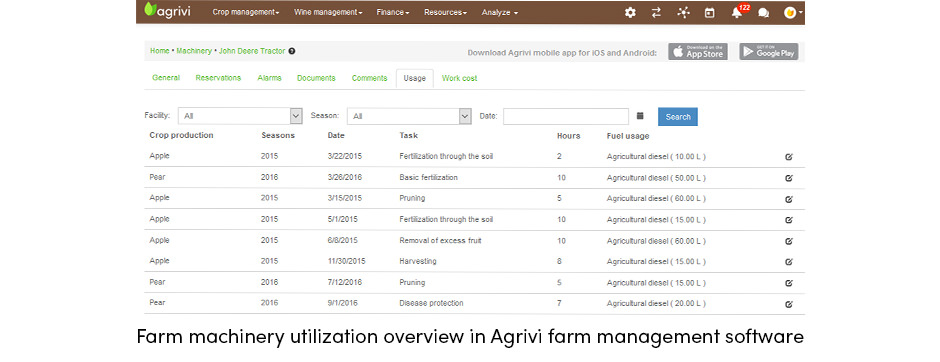Click the Date column header
940x362 pixels.
(x=336, y=135)
